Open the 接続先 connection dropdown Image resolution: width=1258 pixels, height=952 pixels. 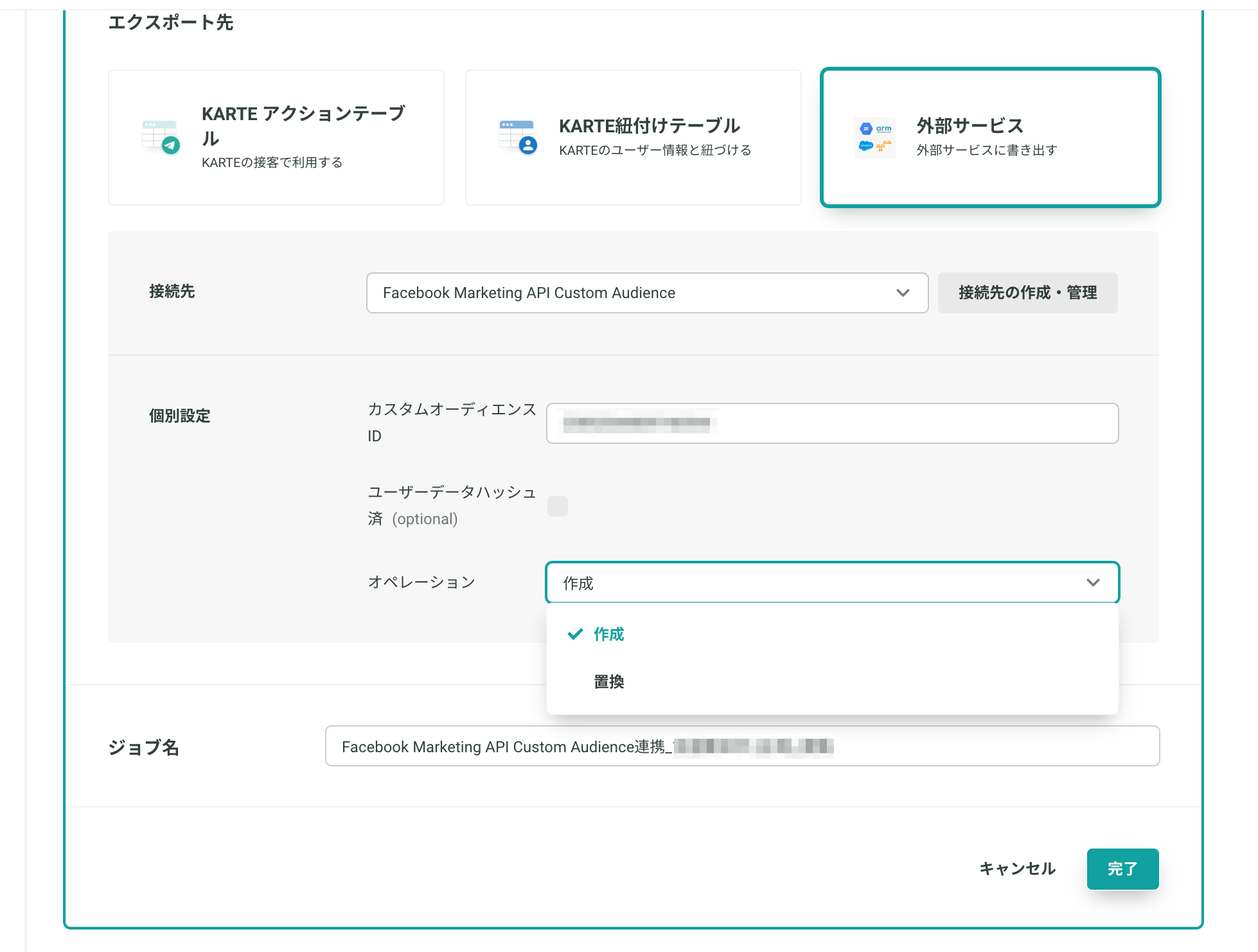[x=647, y=293]
